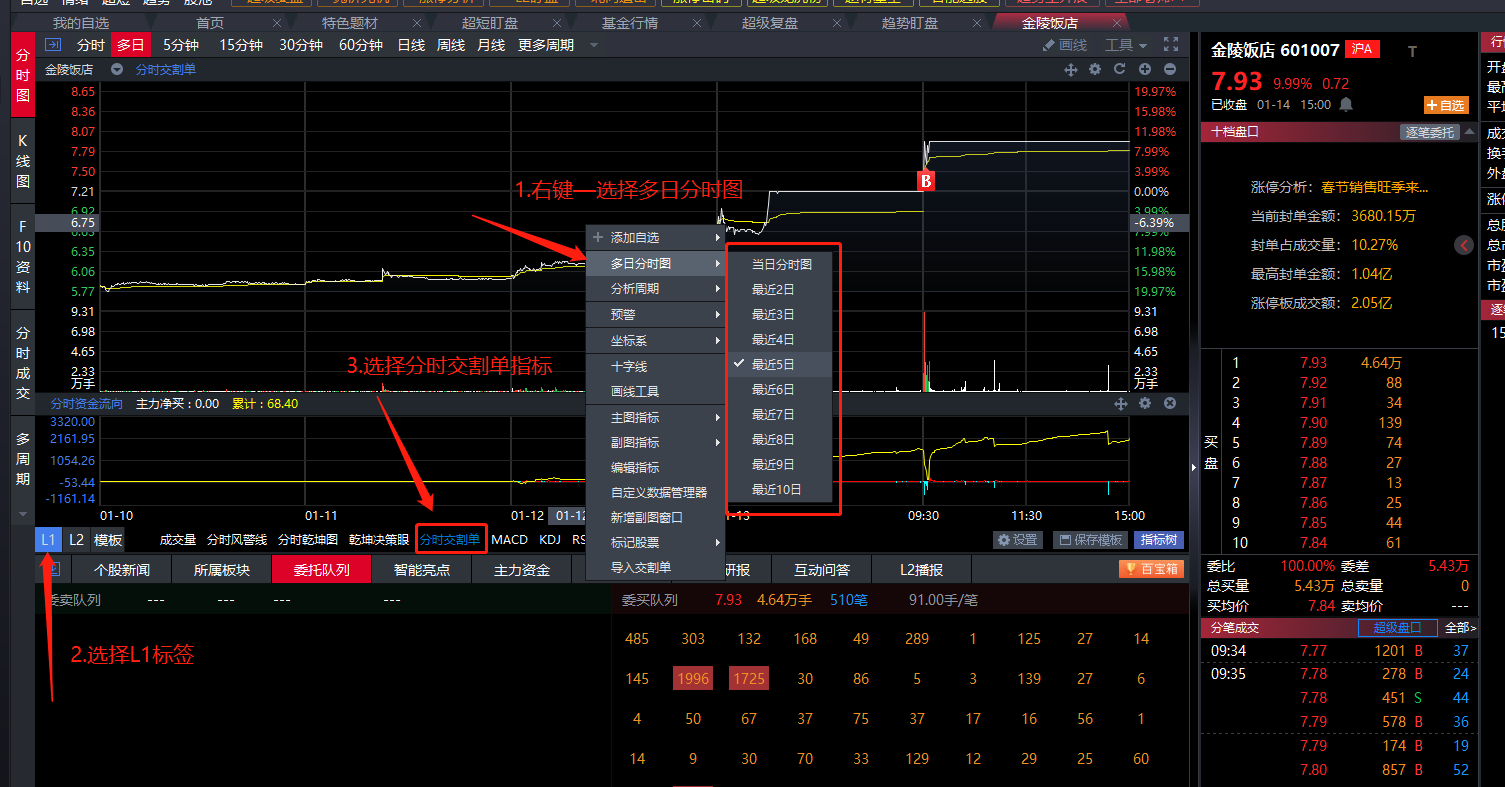1505x787 pixels.
Task: Open the 指标树 indicator tree button
Action: coord(1158,539)
